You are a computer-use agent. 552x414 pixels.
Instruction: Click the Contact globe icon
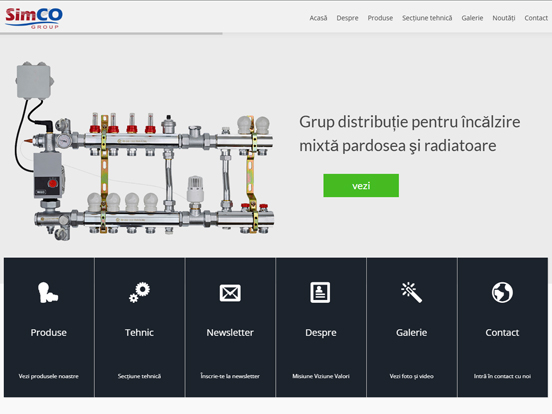pos(502,292)
